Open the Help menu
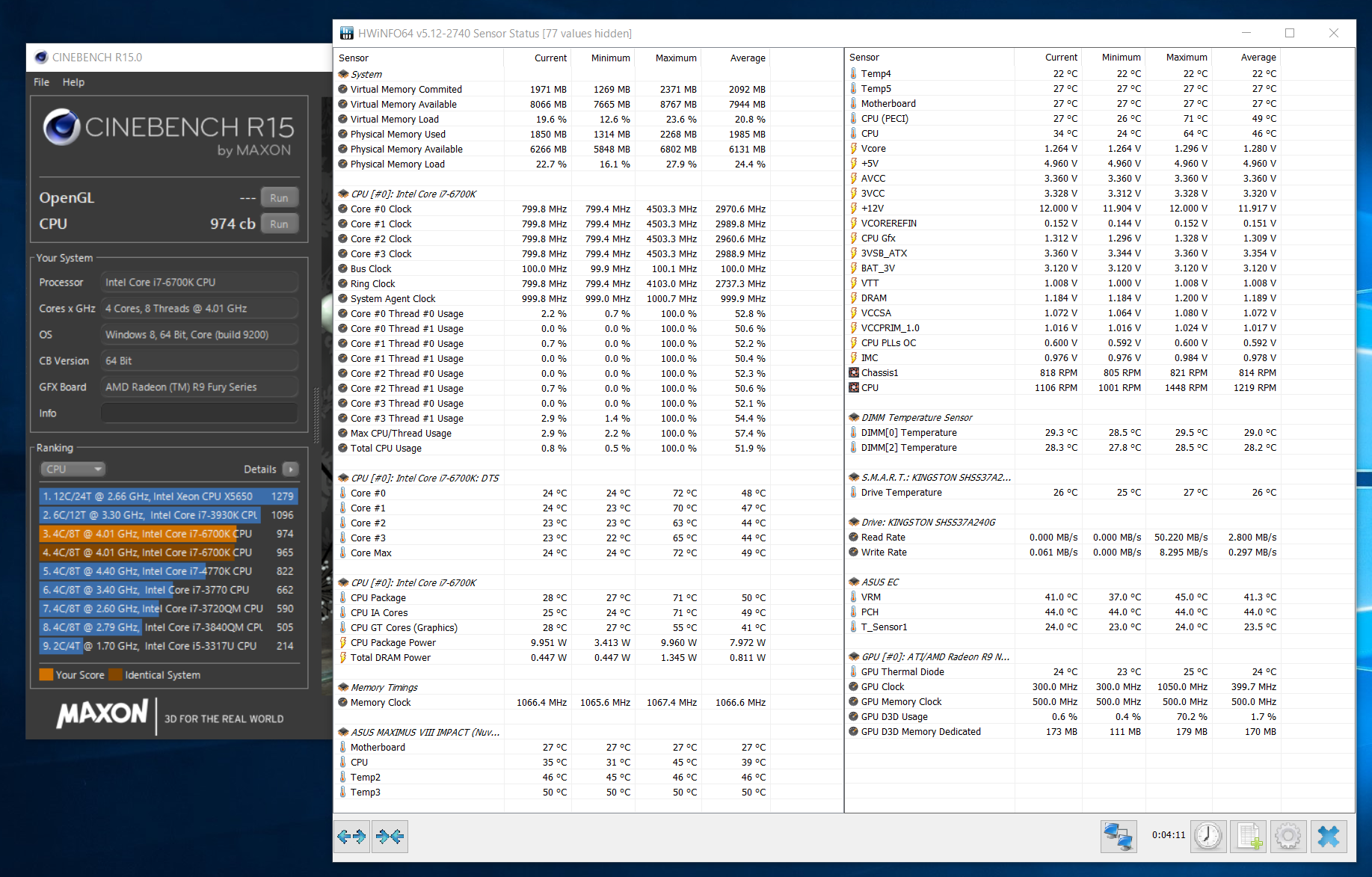 73,82
